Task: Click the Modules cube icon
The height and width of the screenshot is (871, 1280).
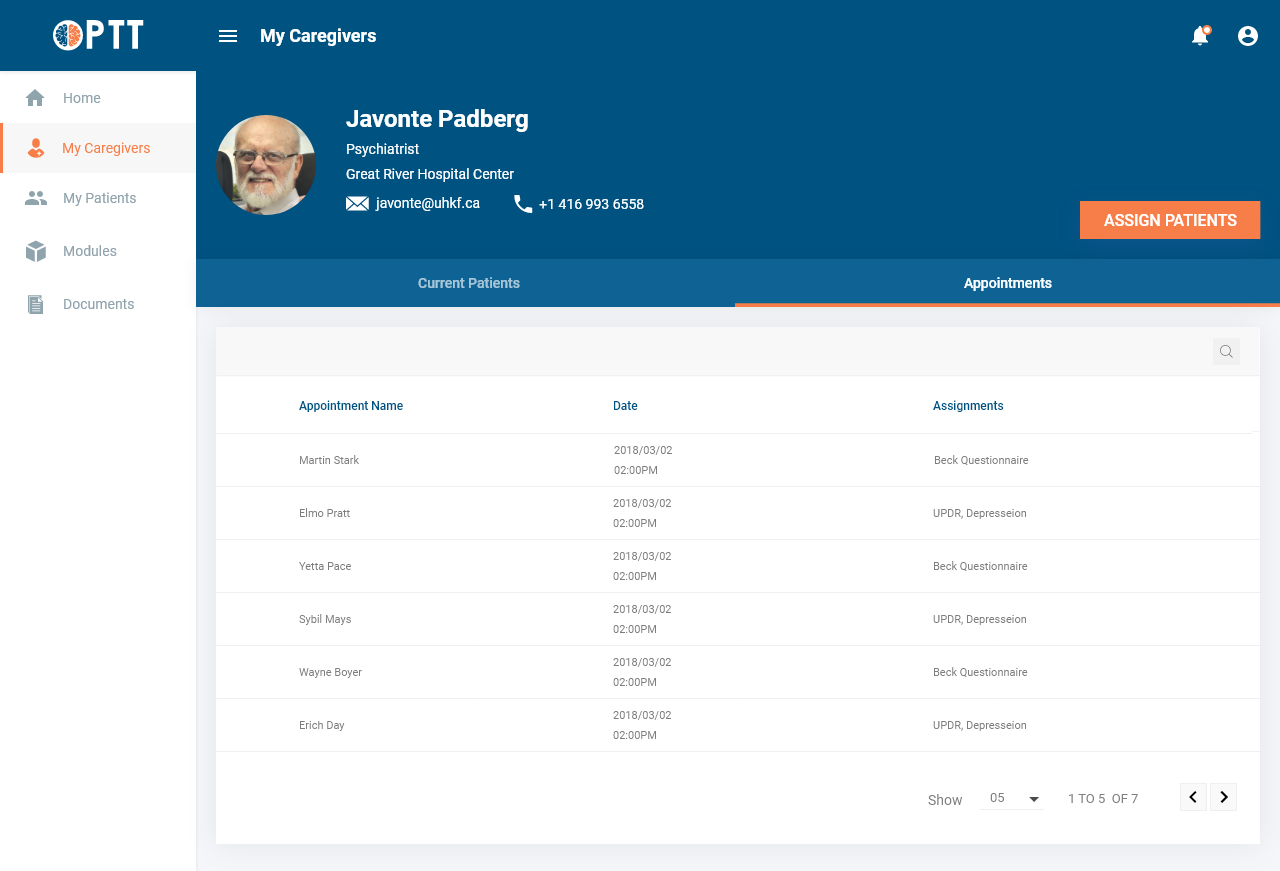Action: tap(36, 251)
